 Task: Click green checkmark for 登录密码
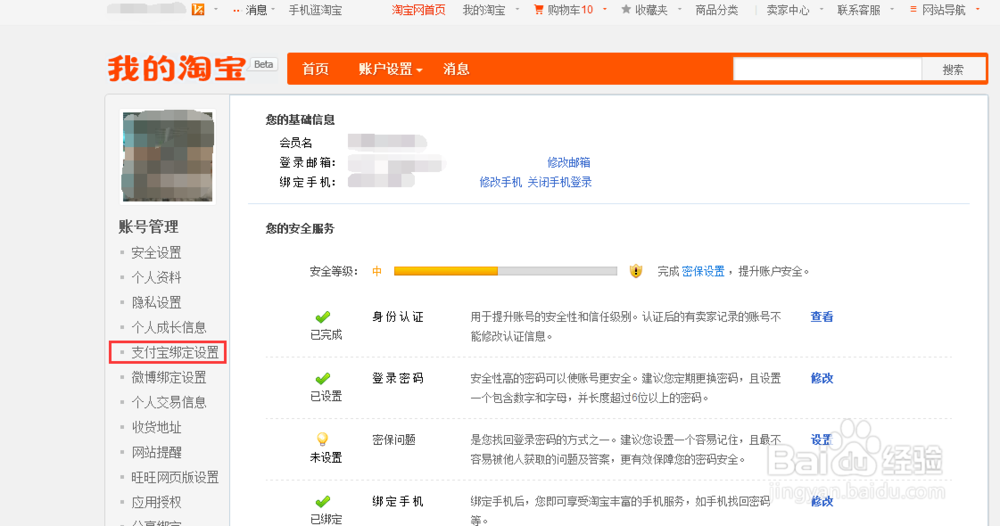point(323,378)
